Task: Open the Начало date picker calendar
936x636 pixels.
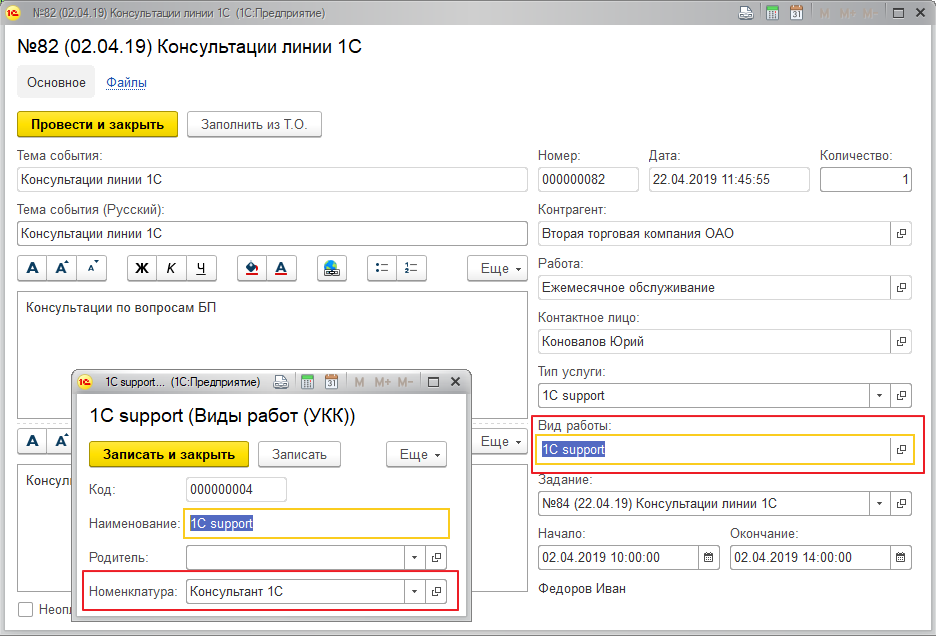Action: [709, 558]
